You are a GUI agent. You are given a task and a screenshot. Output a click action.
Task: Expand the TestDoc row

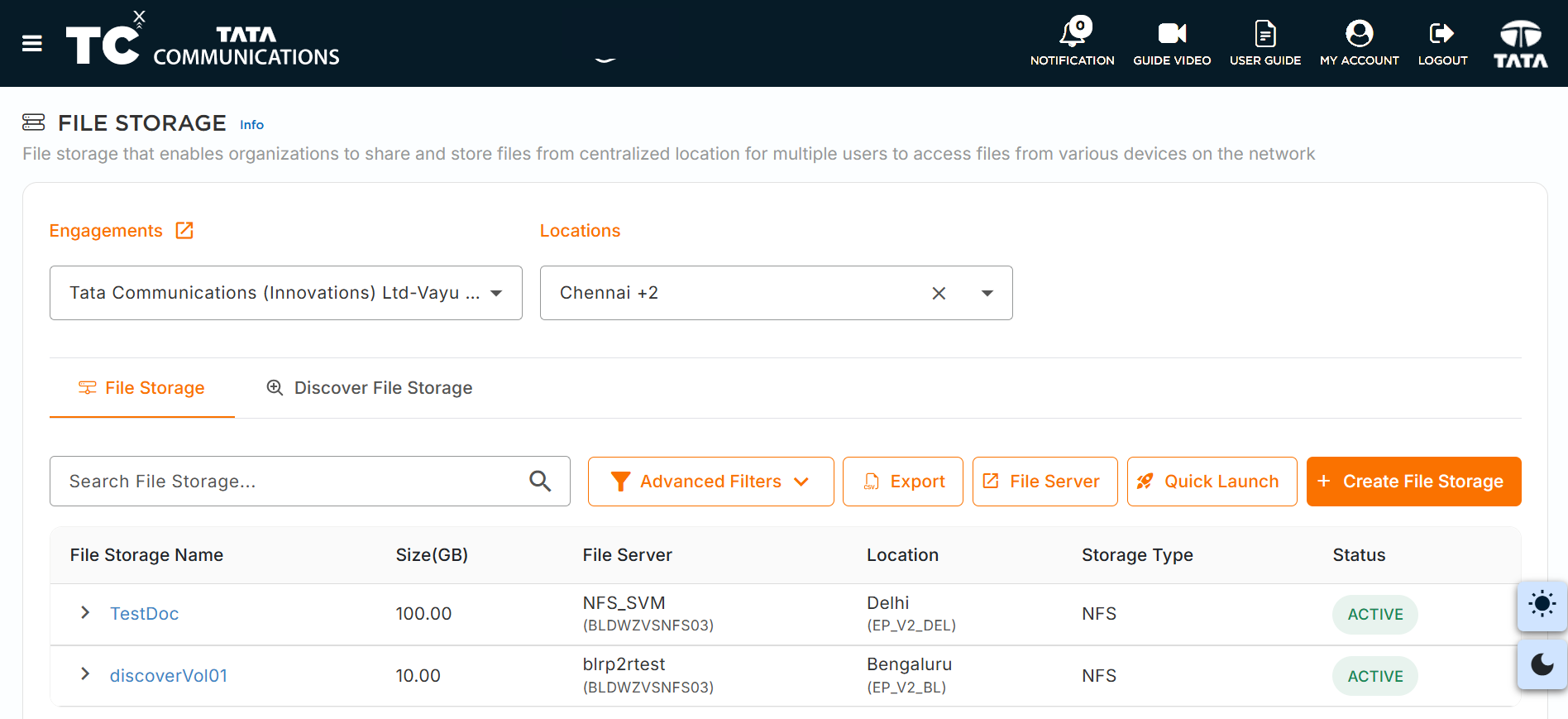tap(85, 612)
